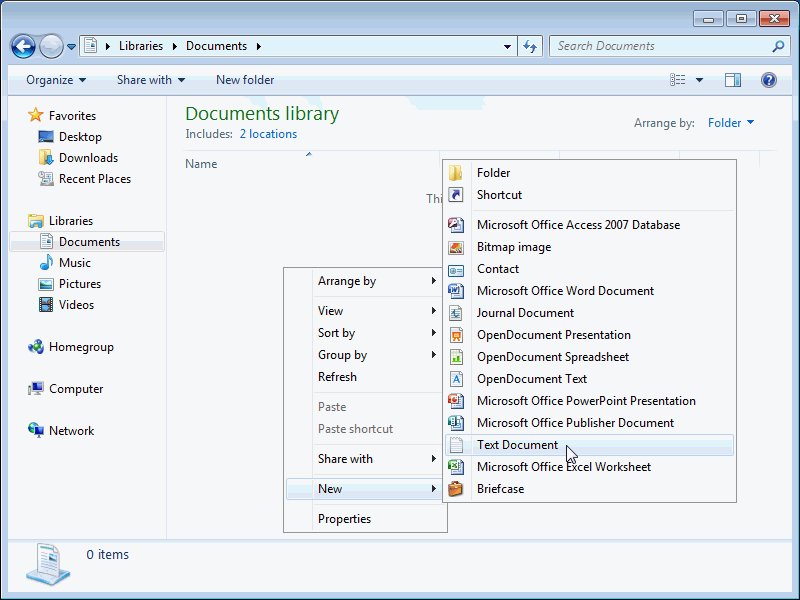800x600 pixels.
Task: Open the Organize menu
Action: (56, 80)
